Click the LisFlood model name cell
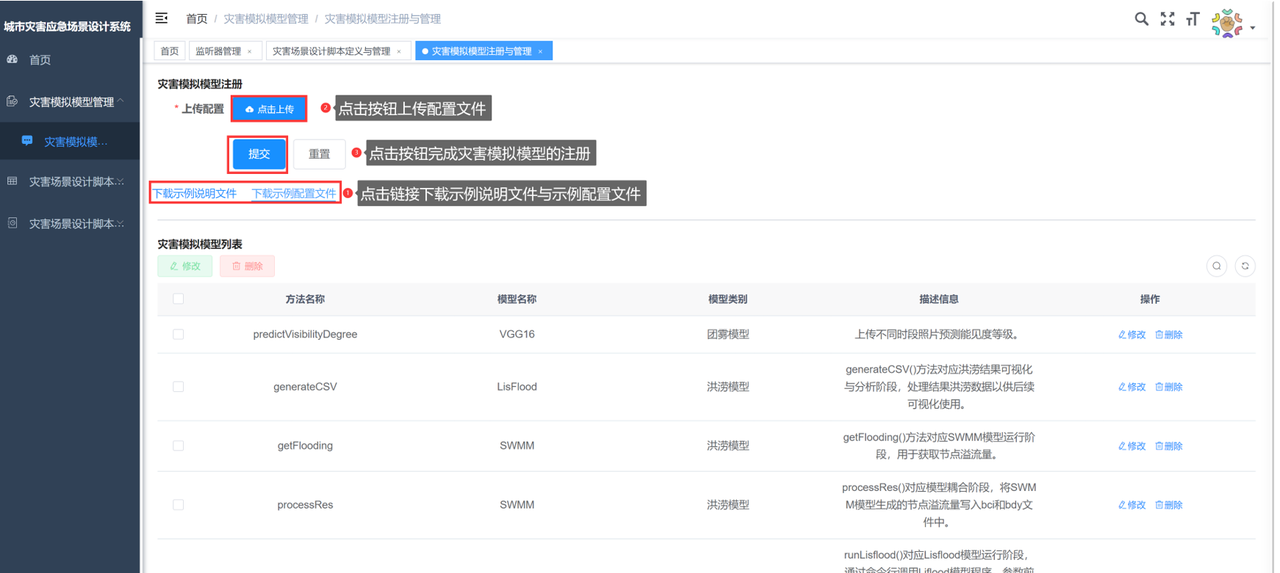Viewport: 1280px width, 573px height. 517,386
